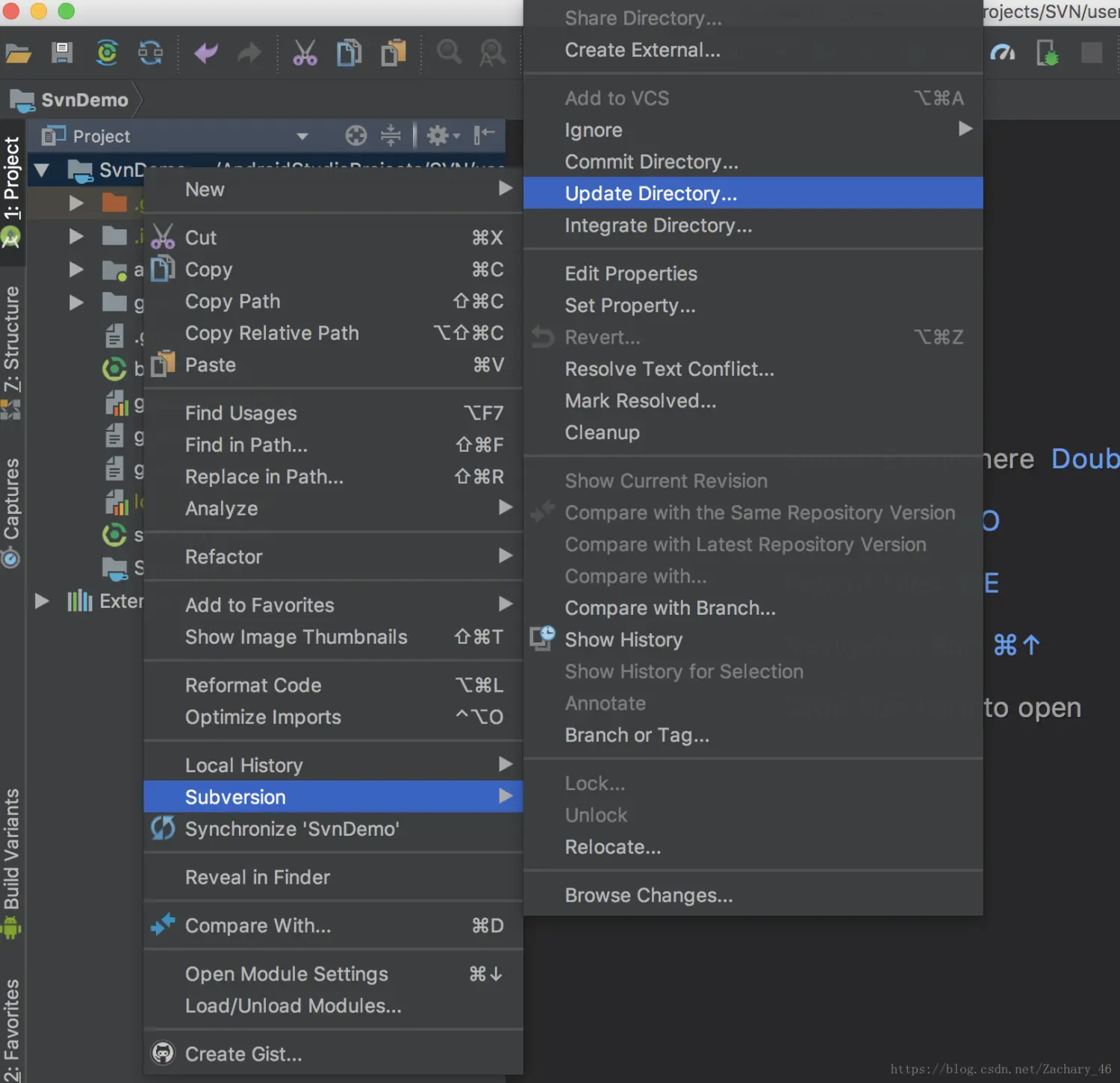
Task: Select Optimize Imports entry
Action: [x=333, y=717]
